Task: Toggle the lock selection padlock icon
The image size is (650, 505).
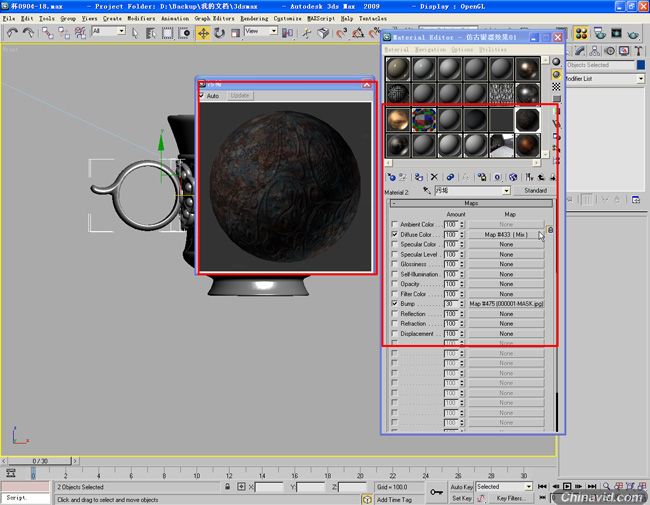Action: (227, 486)
